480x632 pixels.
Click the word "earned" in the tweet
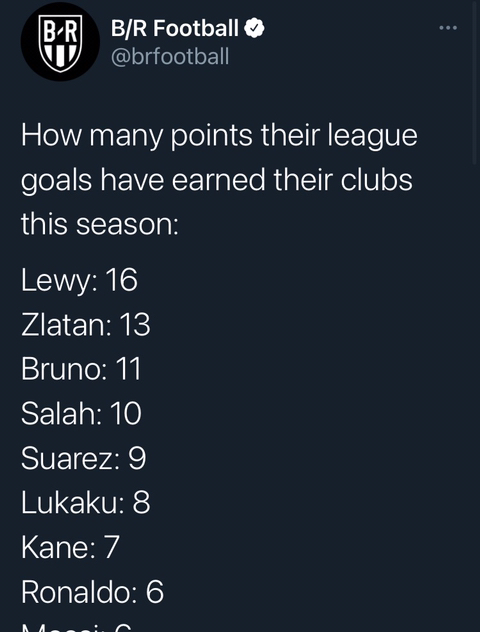click(218, 180)
